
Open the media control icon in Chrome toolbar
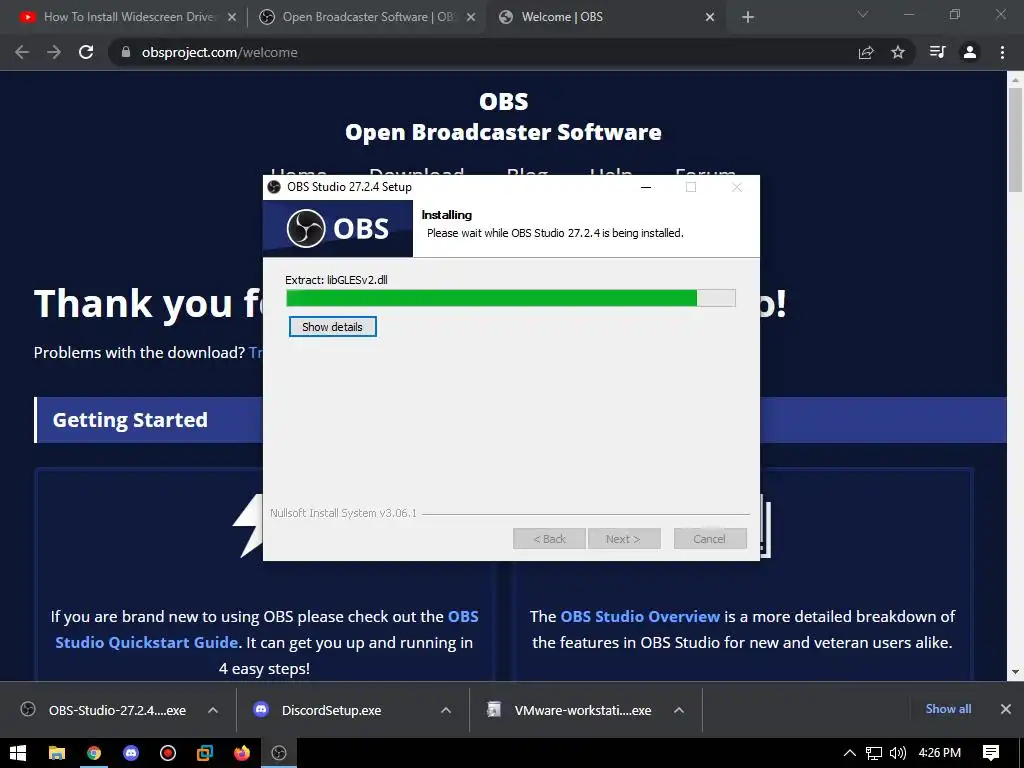(x=937, y=52)
